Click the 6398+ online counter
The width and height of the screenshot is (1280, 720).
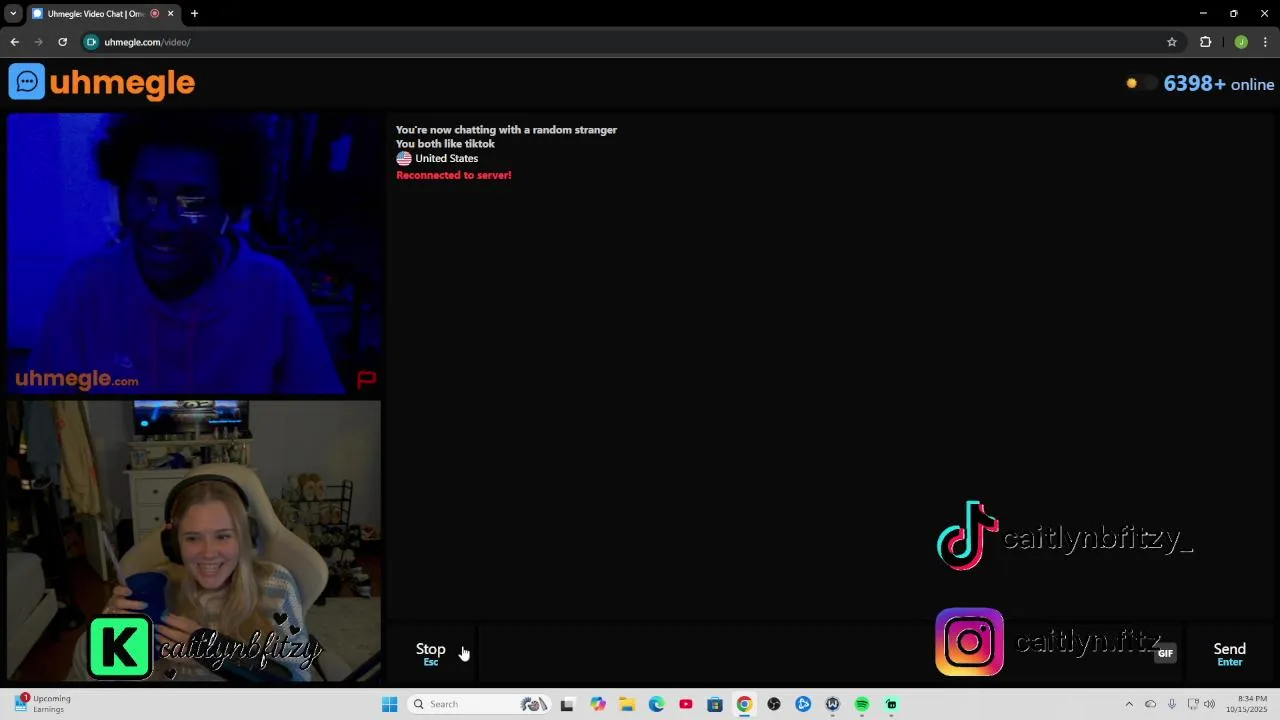tap(1218, 84)
